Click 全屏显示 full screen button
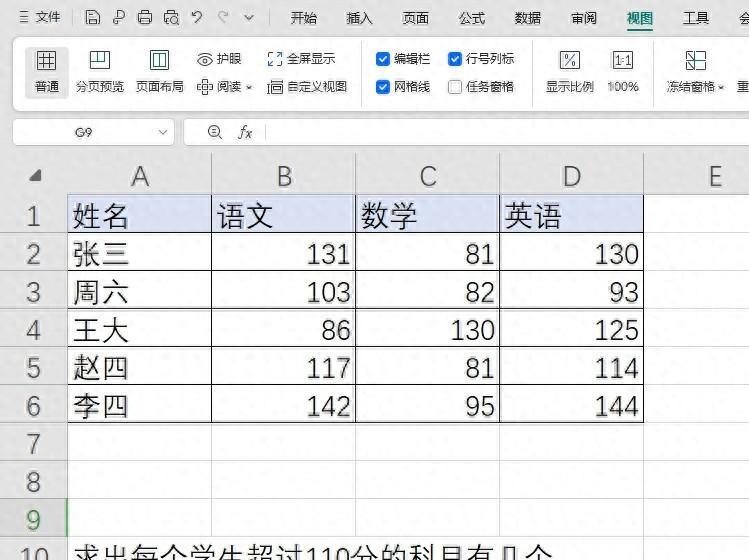This screenshot has width=749, height=560. coord(301,59)
